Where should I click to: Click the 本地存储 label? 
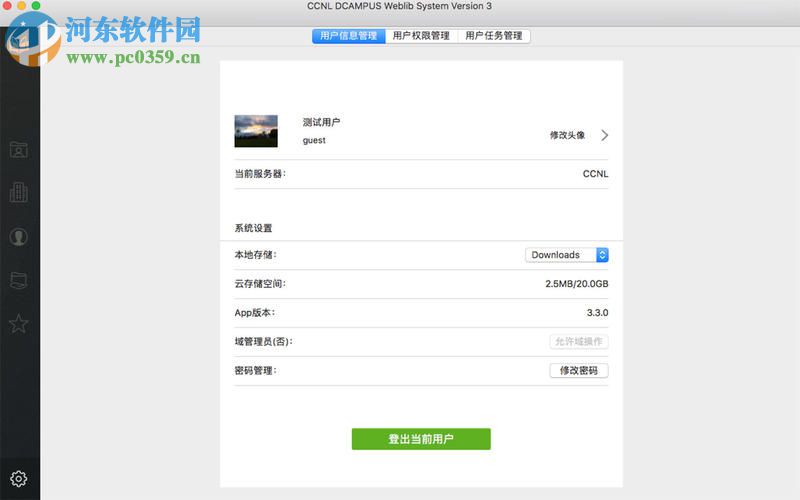click(256, 255)
